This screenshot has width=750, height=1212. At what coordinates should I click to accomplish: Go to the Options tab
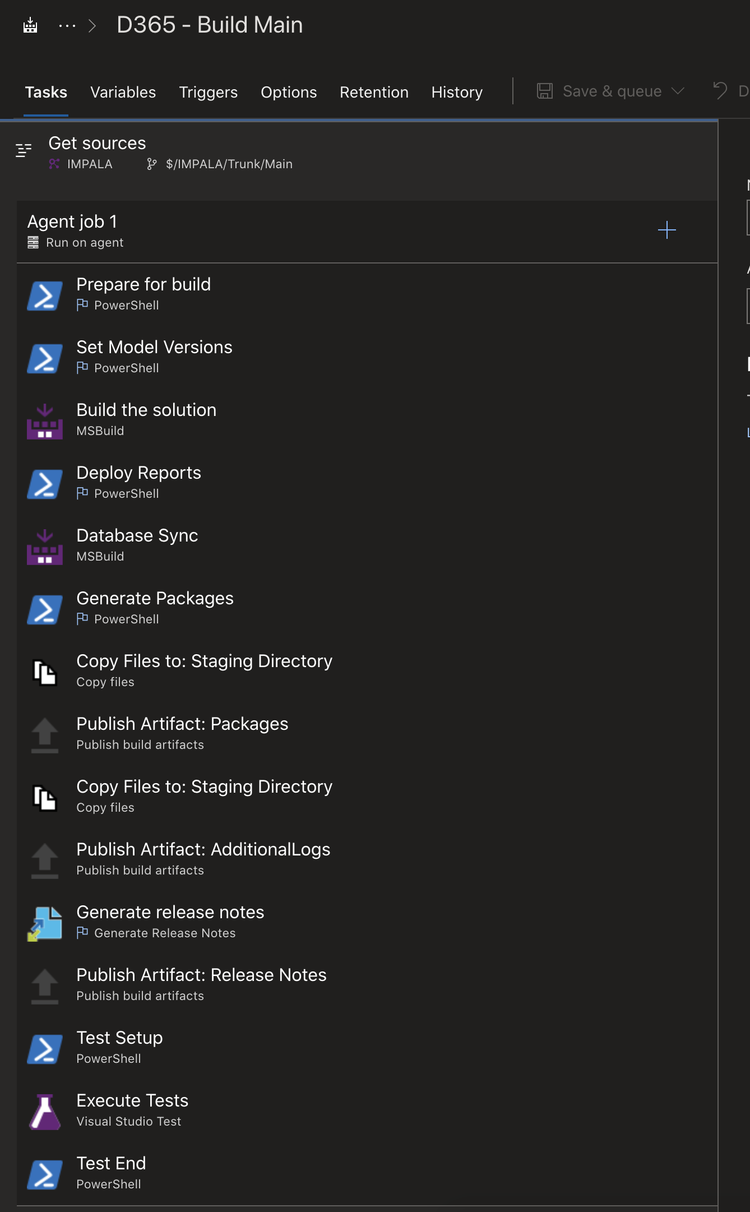point(289,92)
